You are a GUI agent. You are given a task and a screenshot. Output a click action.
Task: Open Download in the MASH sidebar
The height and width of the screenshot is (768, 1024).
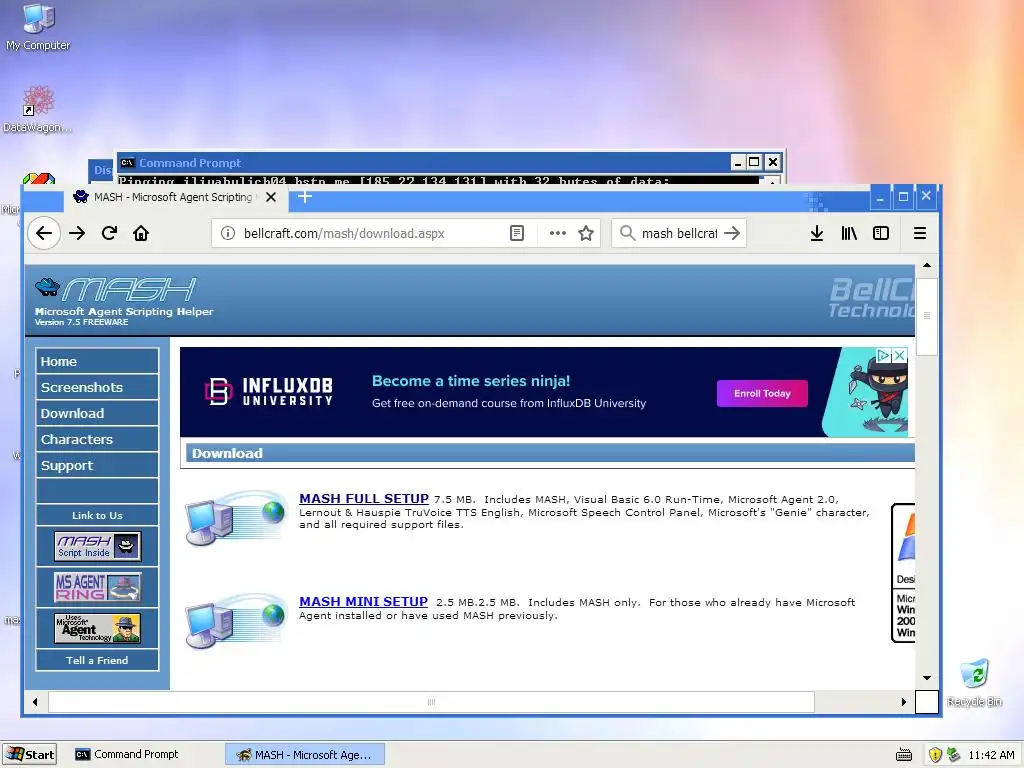click(x=97, y=413)
